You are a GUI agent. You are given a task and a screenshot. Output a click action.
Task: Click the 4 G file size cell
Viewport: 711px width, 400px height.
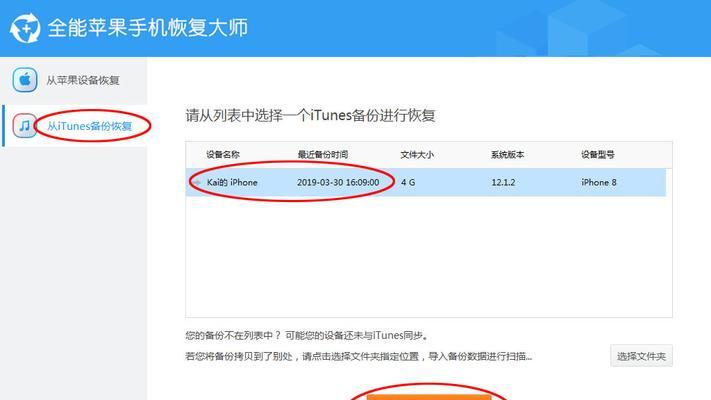(408, 182)
